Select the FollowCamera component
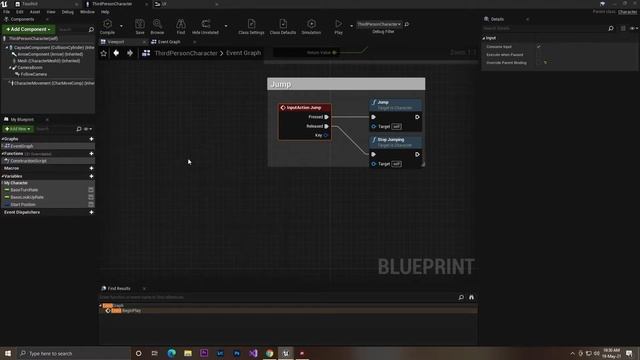Screen dimensions: 640x360 tap(34, 74)
